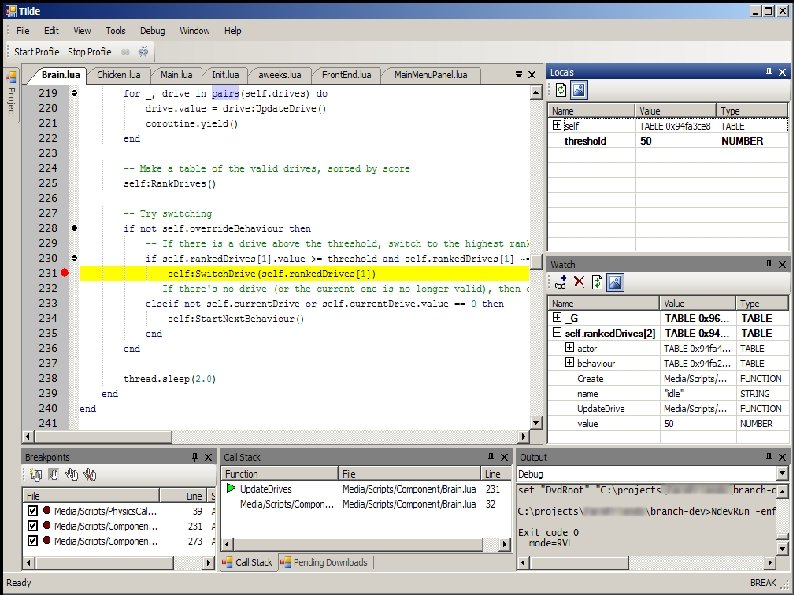Expand the _G table in Watch
The height and width of the screenshot is (595, 794).
coord(557,318)
